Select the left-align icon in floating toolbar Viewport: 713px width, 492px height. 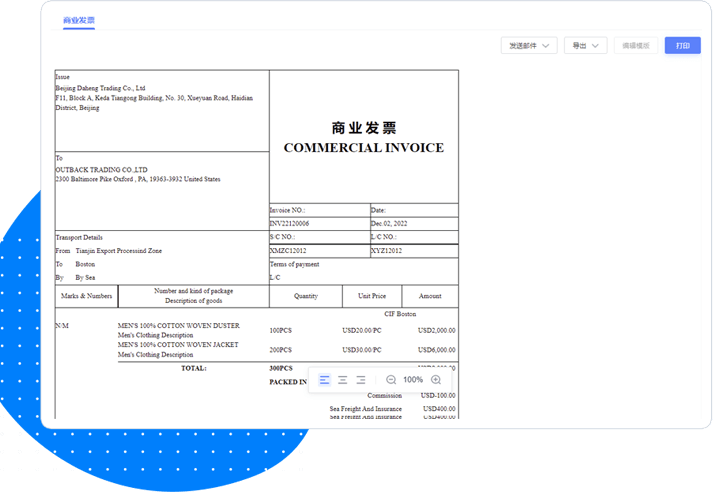(325, 380)
